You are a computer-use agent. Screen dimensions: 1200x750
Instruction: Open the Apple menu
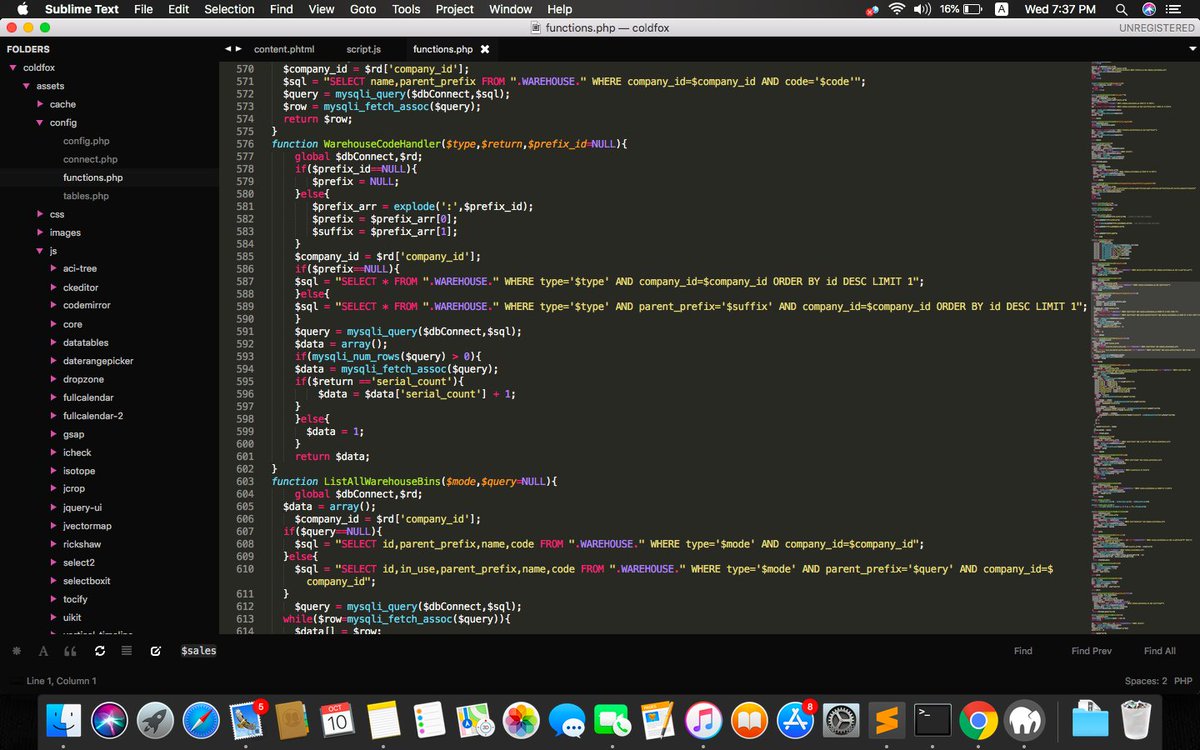22,9
